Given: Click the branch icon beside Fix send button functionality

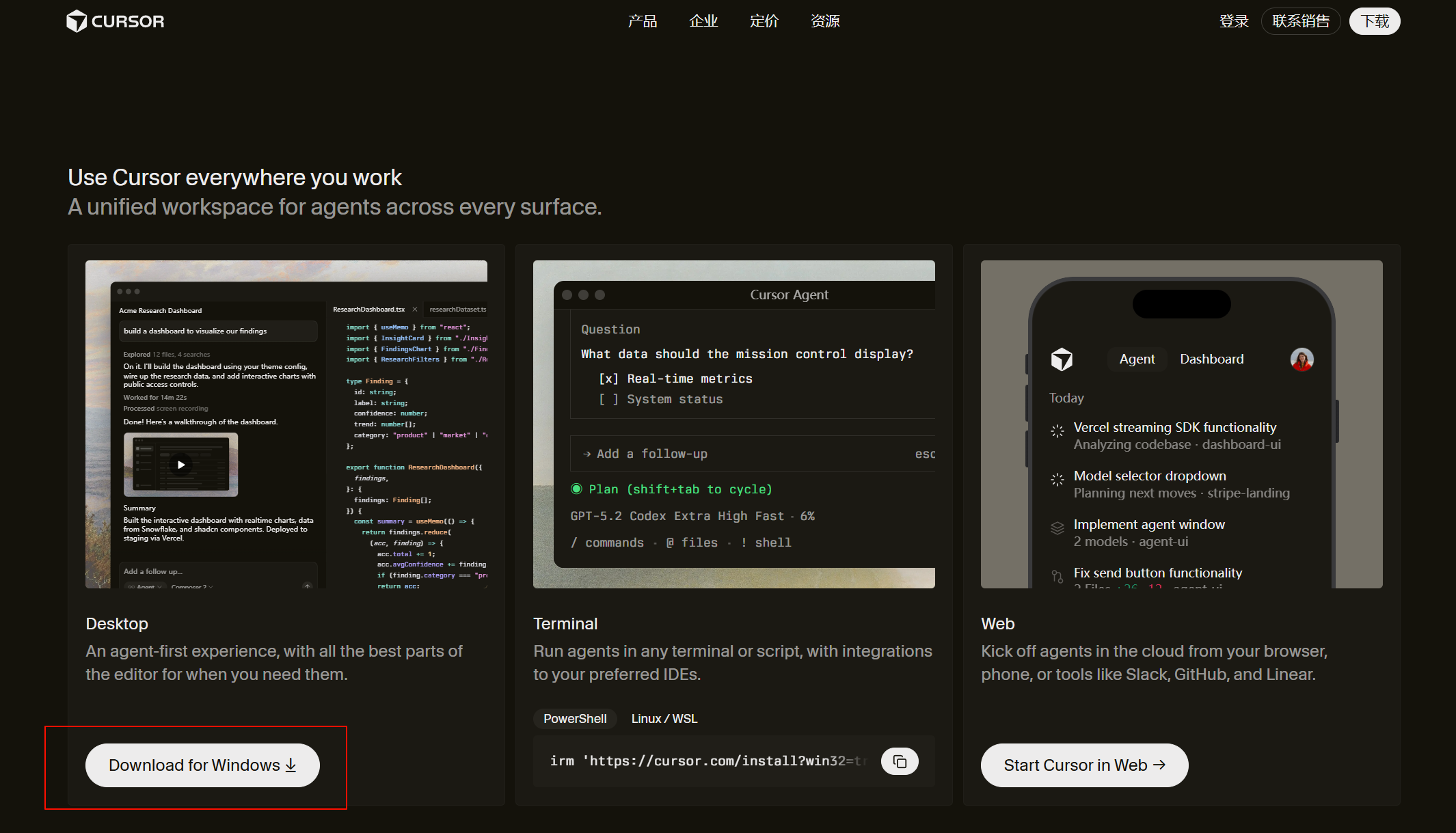Looking at the screenshot, I should pos(1057,577).
